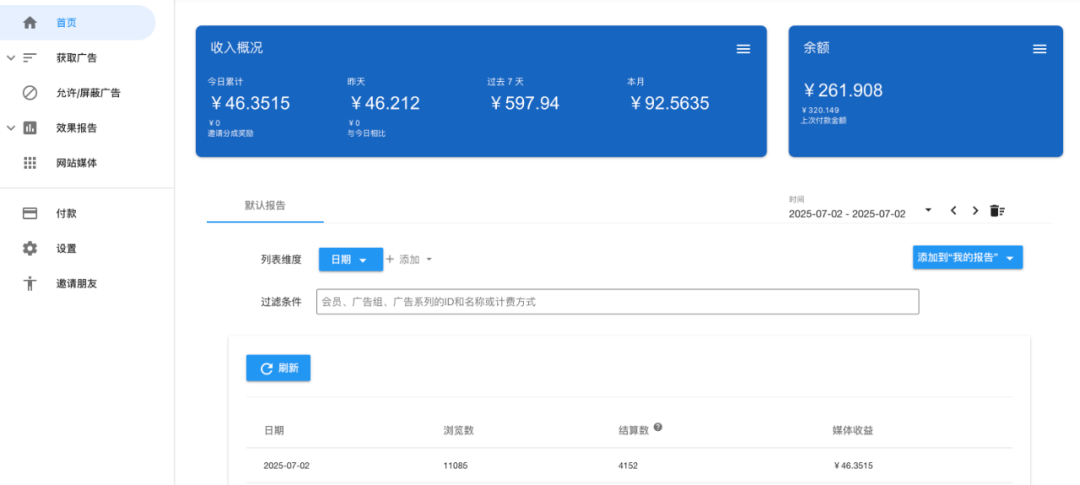Click the 邀请朋友 person icon
Viewport: 1080px width, 485px height.
pyautogui.click(x=30, y=284)
